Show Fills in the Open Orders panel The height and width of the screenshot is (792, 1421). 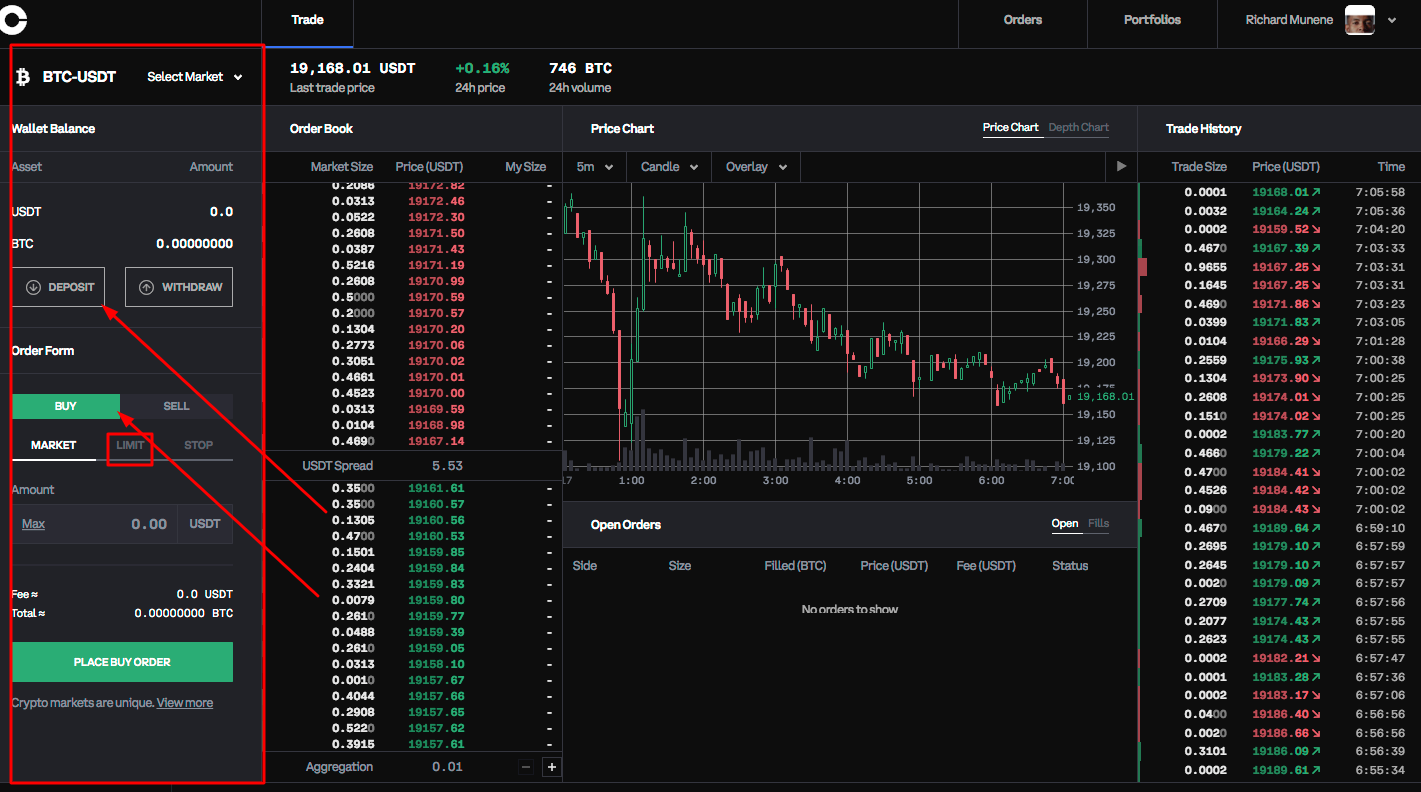click(x=1098, y=523)
